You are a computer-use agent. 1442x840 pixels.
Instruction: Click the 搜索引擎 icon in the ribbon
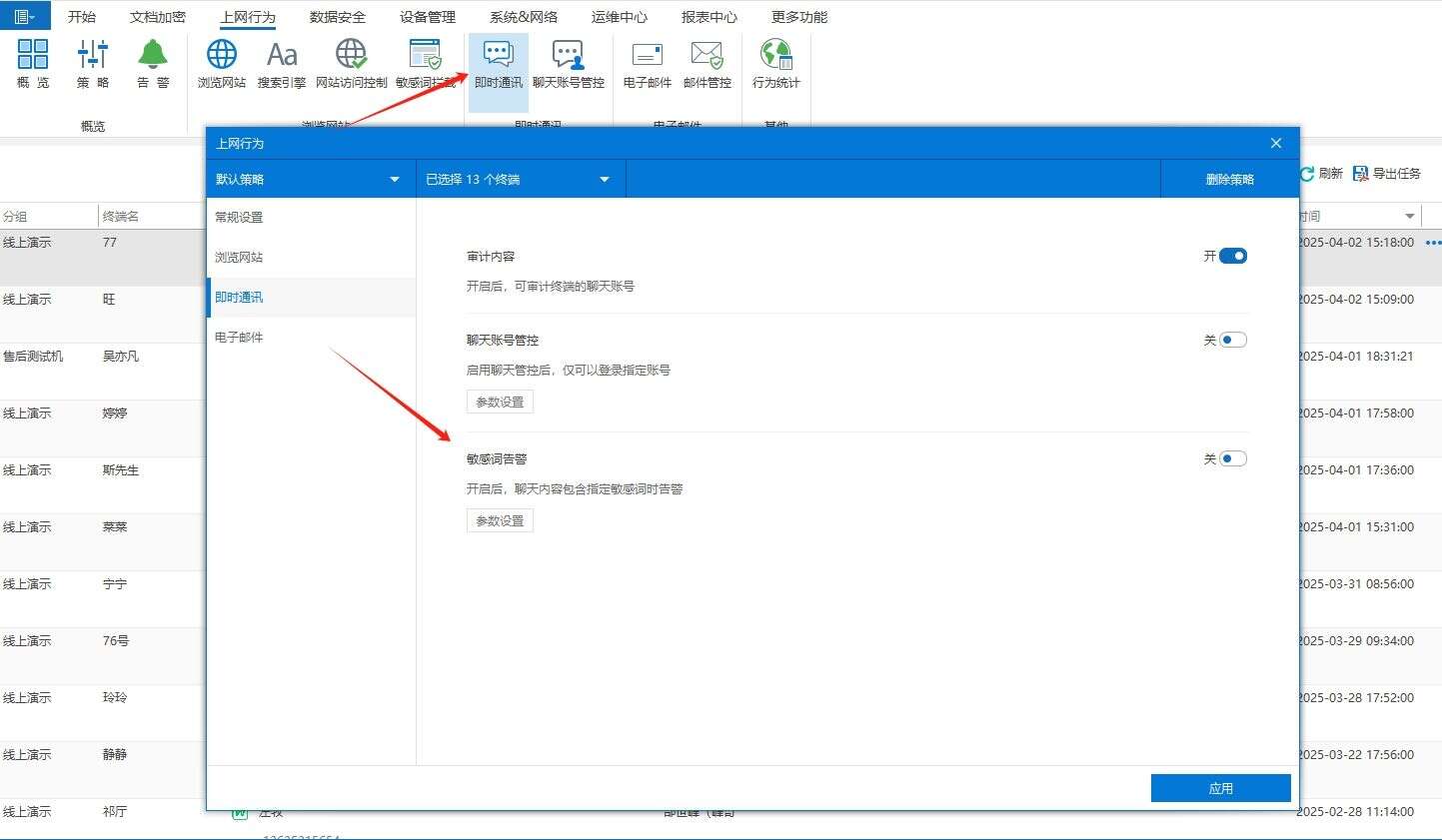(x=281, y=63)
